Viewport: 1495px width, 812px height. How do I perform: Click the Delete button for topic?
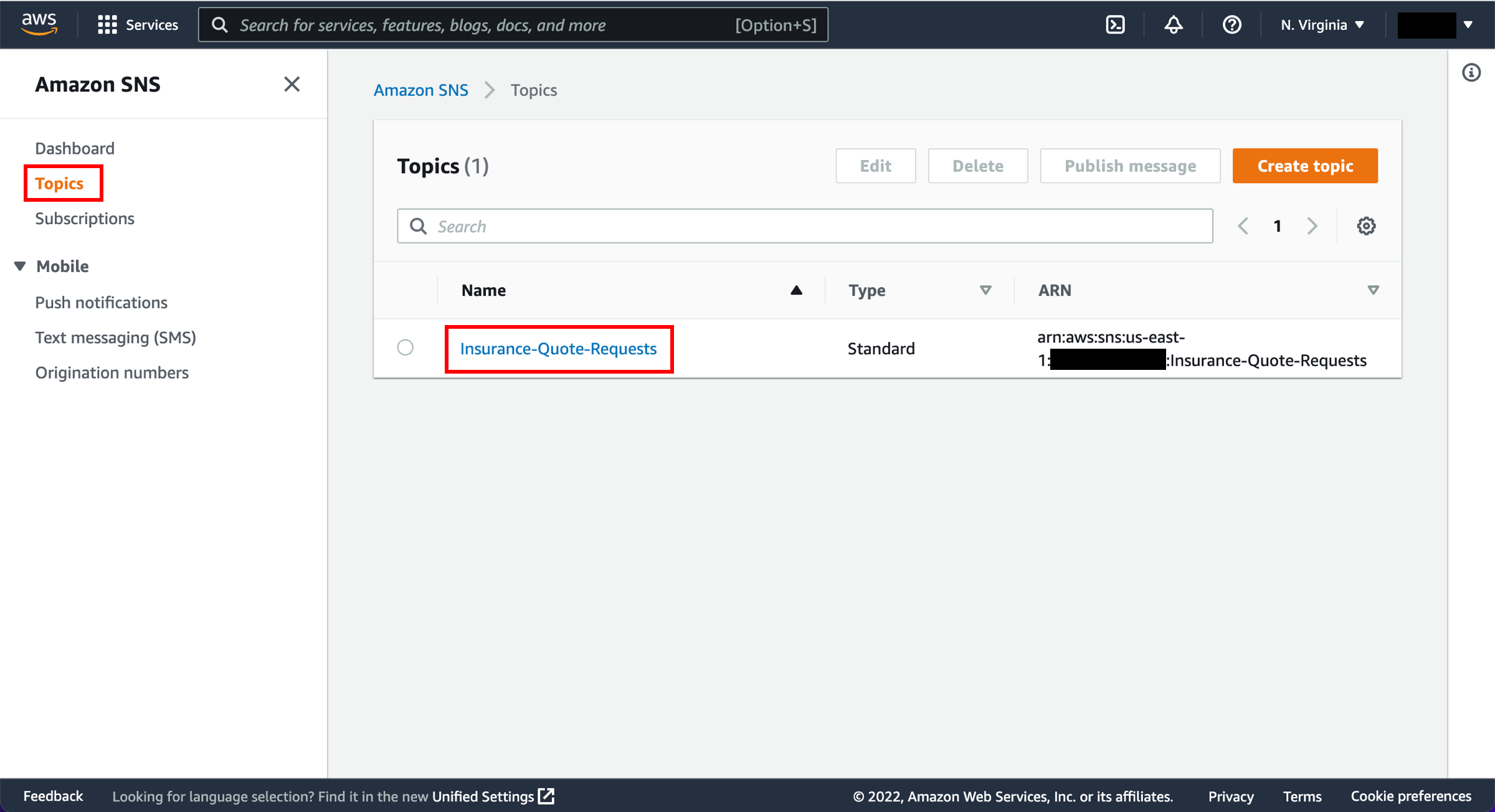[x=977, y=166]
